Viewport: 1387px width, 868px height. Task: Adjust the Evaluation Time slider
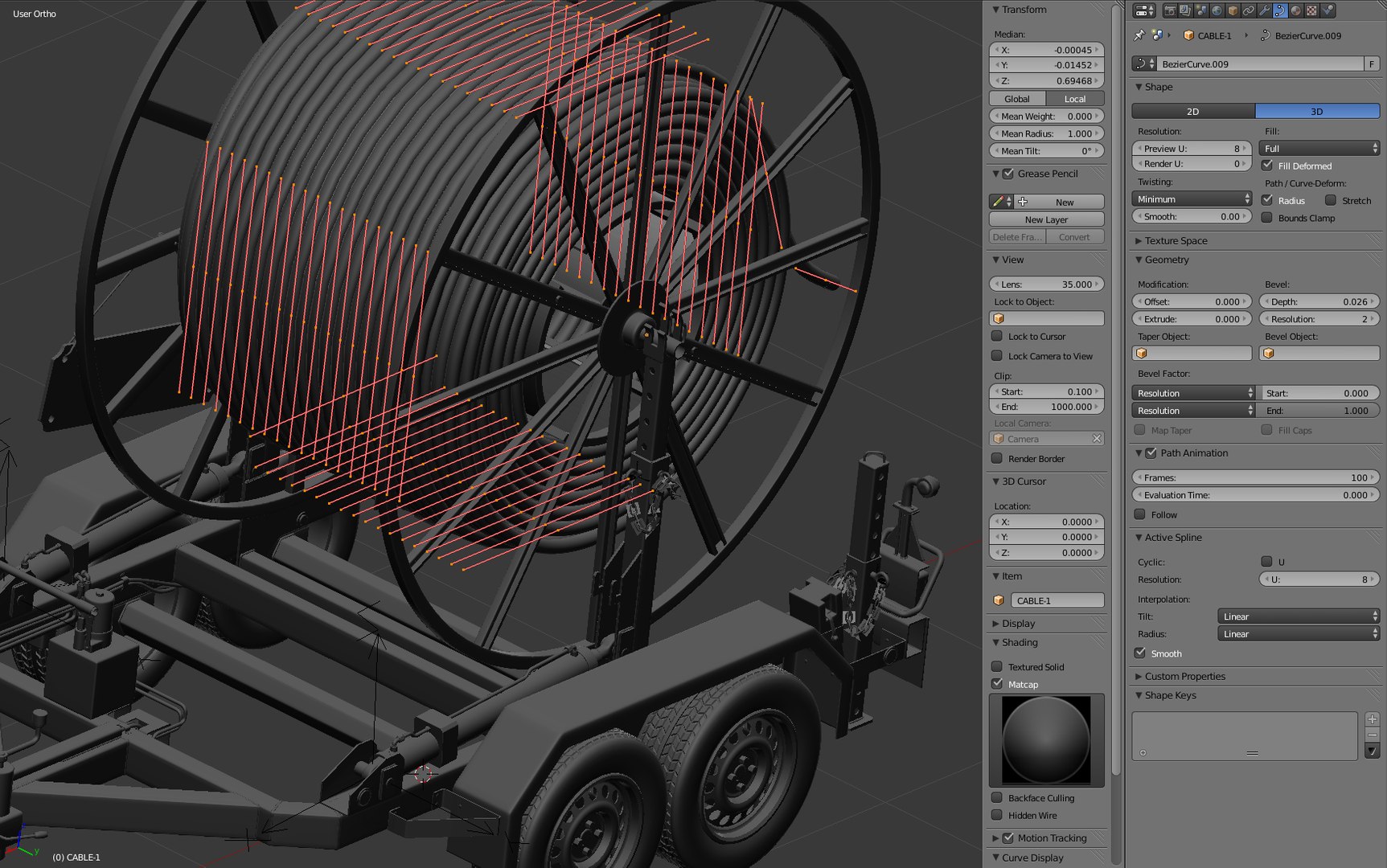click(1255, 495)
